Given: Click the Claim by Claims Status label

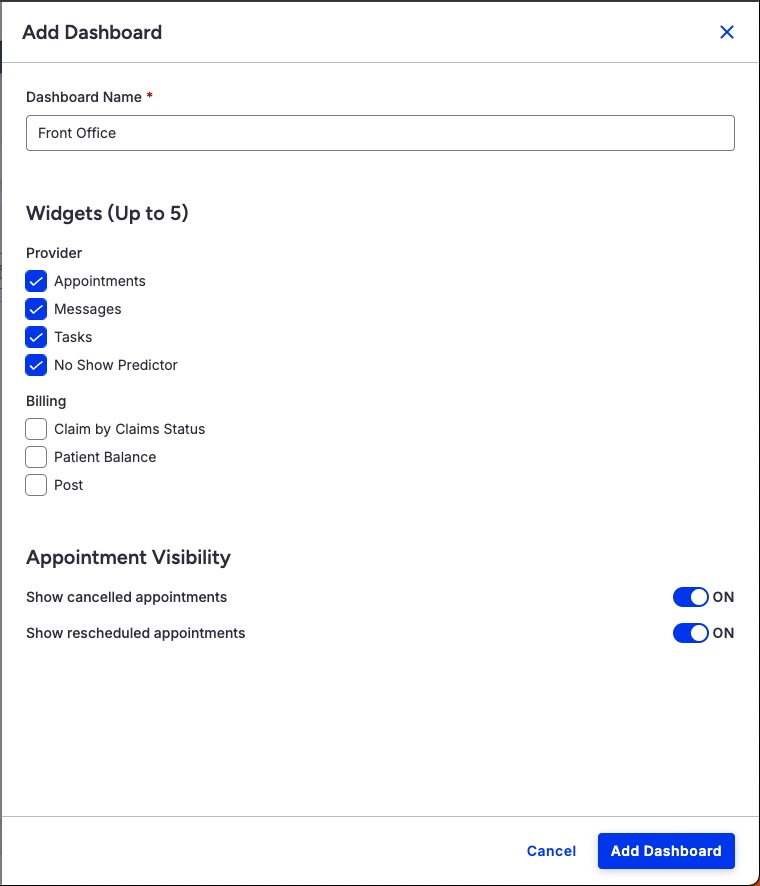Looking at the screenshot, I should click(x=129, y=429).
